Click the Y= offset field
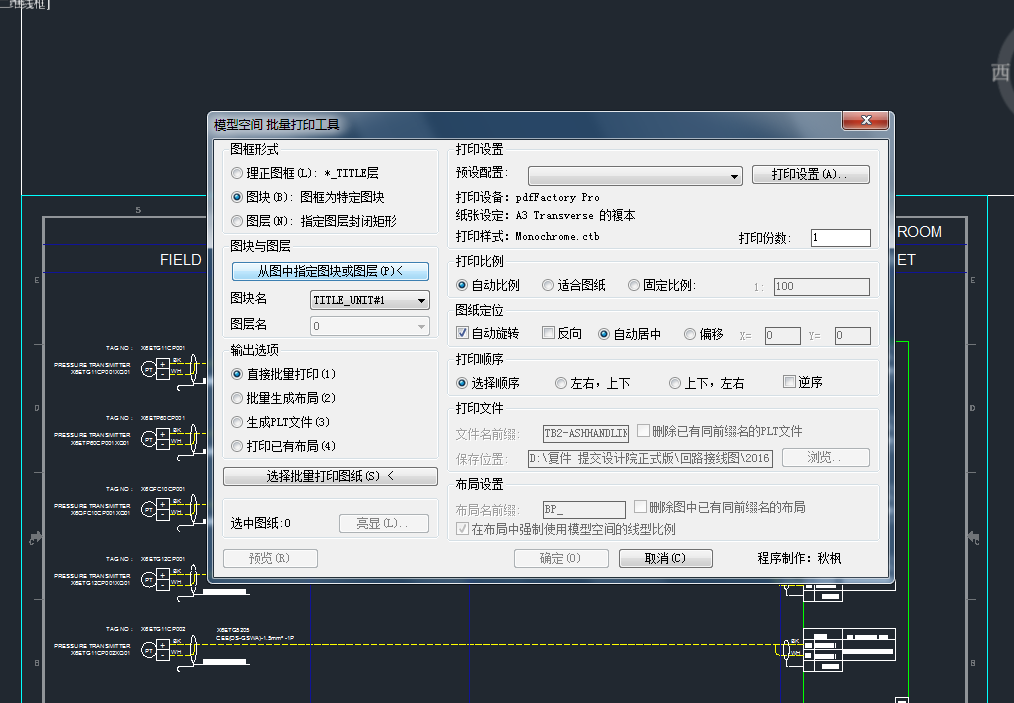 click(852, 336)
